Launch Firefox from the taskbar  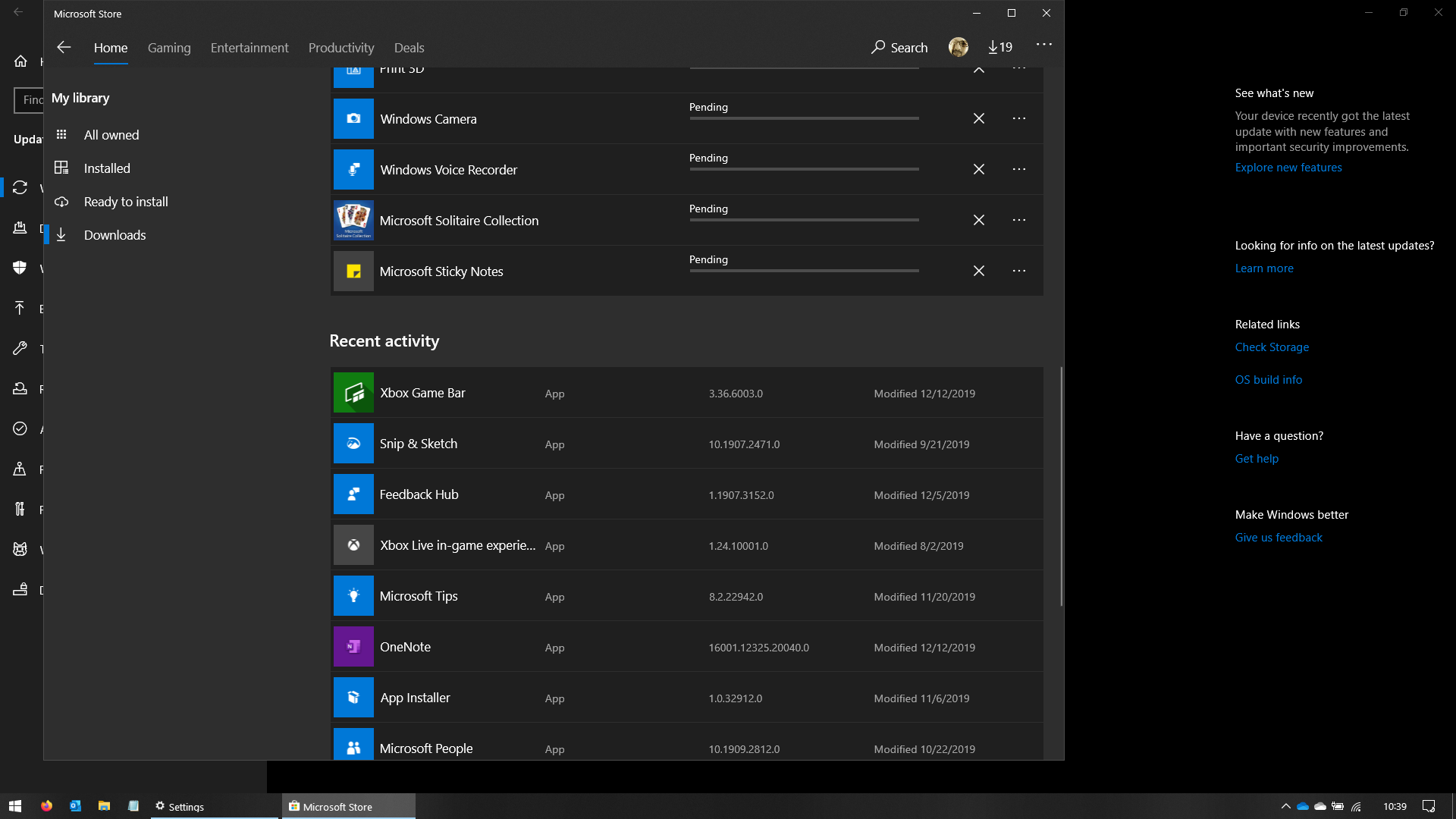pos(46,806)
